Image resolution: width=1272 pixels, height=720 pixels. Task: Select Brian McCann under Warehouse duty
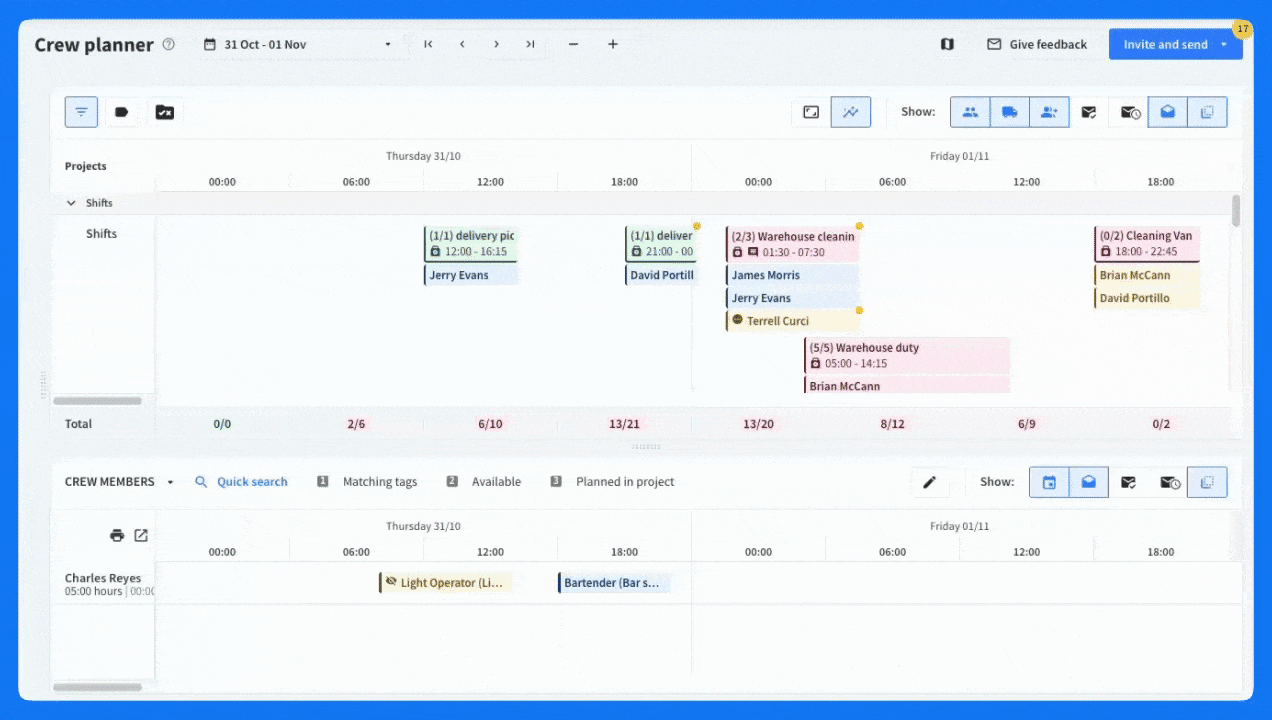click(x=907, y=385)
